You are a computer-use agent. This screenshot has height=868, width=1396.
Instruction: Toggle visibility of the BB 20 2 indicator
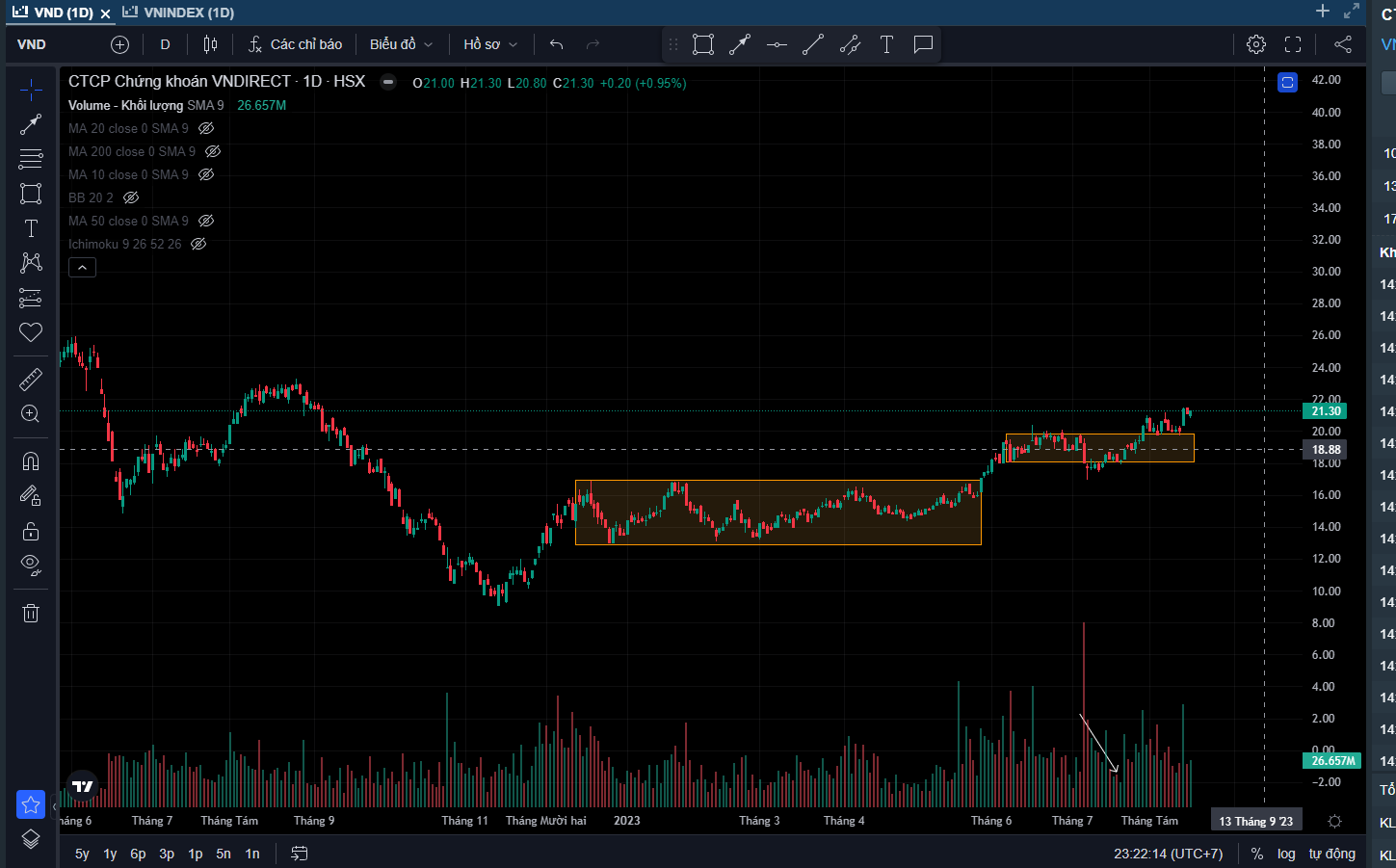pos(131,197)
